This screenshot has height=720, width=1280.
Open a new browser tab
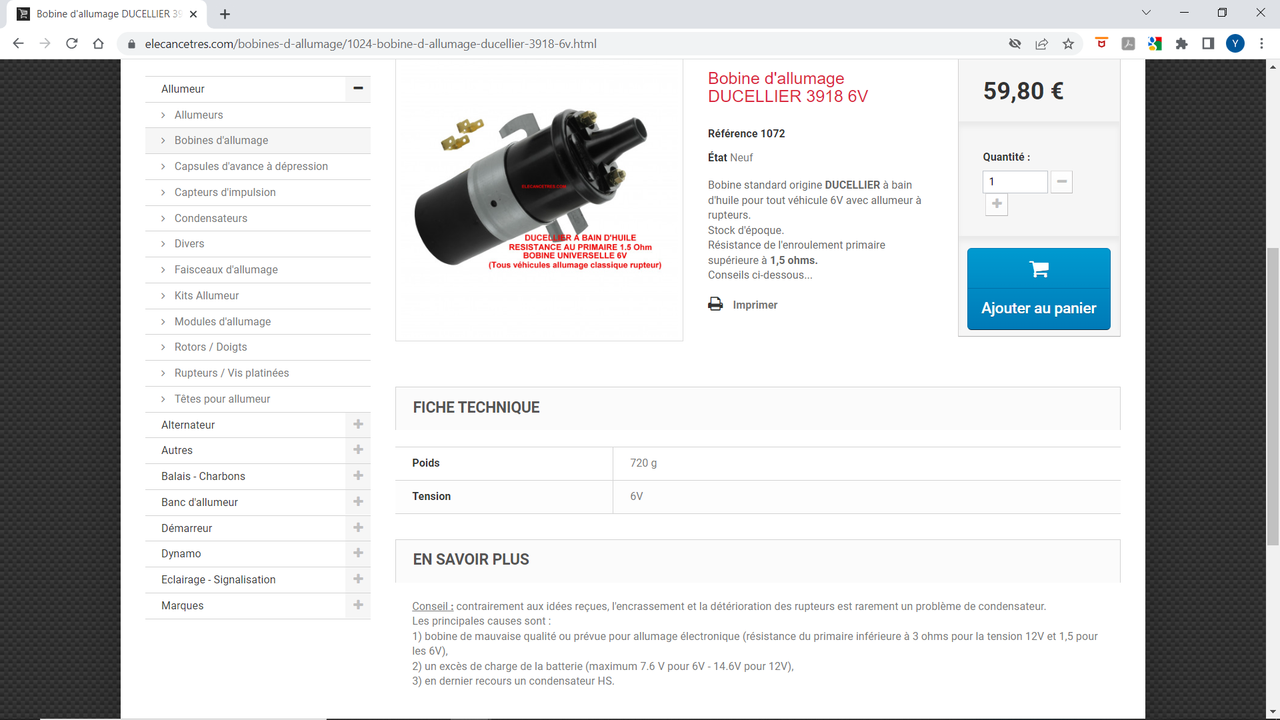click(225, 14)
